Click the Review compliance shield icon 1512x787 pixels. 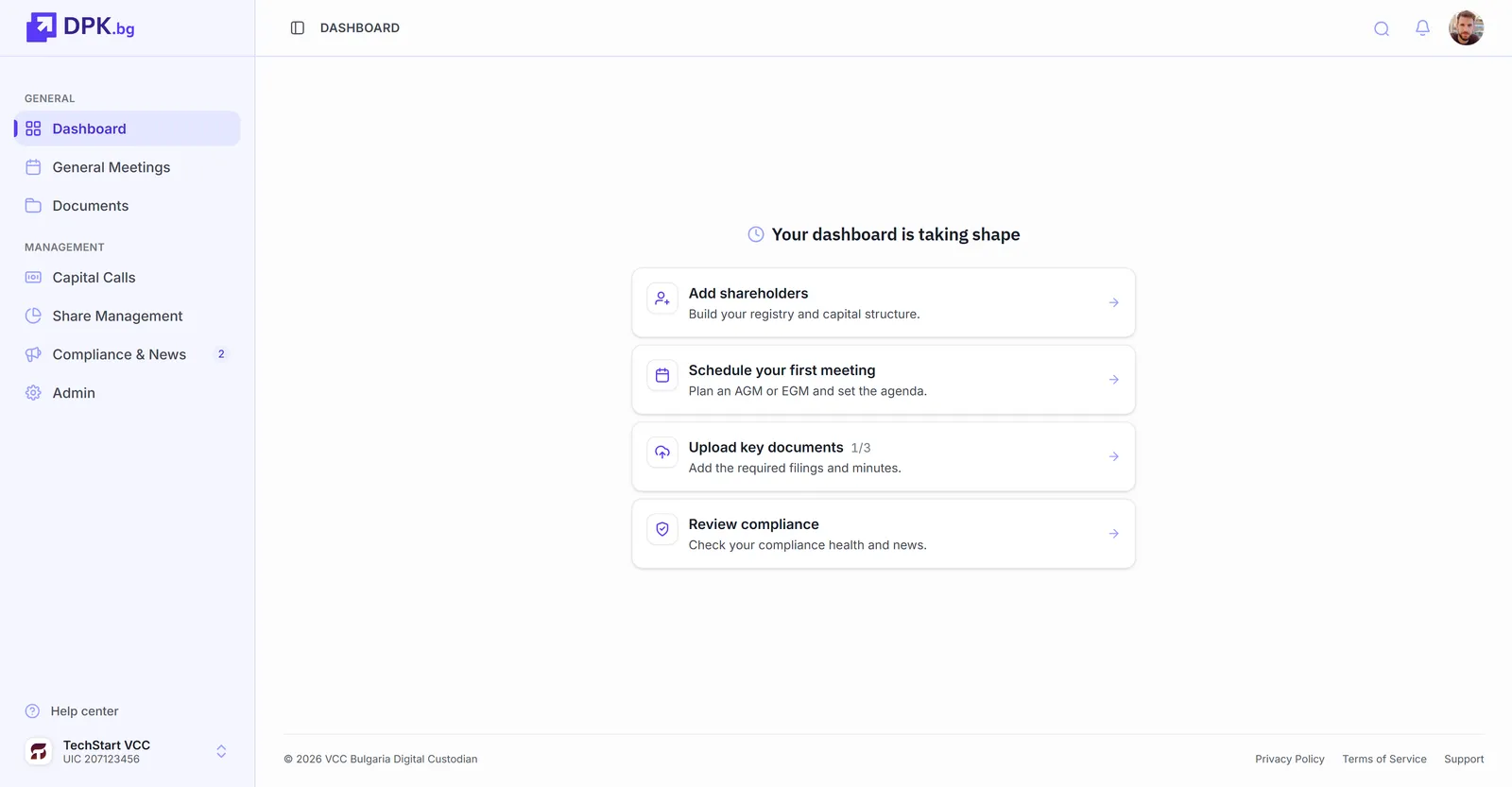662,529
